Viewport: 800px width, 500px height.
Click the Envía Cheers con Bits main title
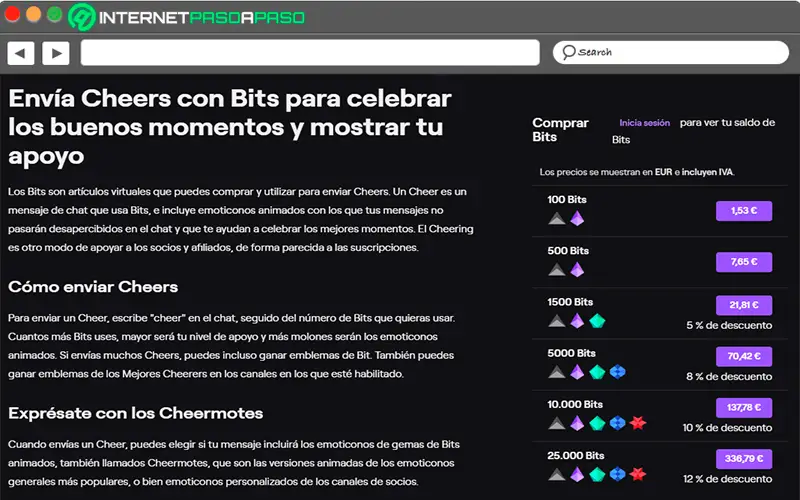click(x=230, y=128)
